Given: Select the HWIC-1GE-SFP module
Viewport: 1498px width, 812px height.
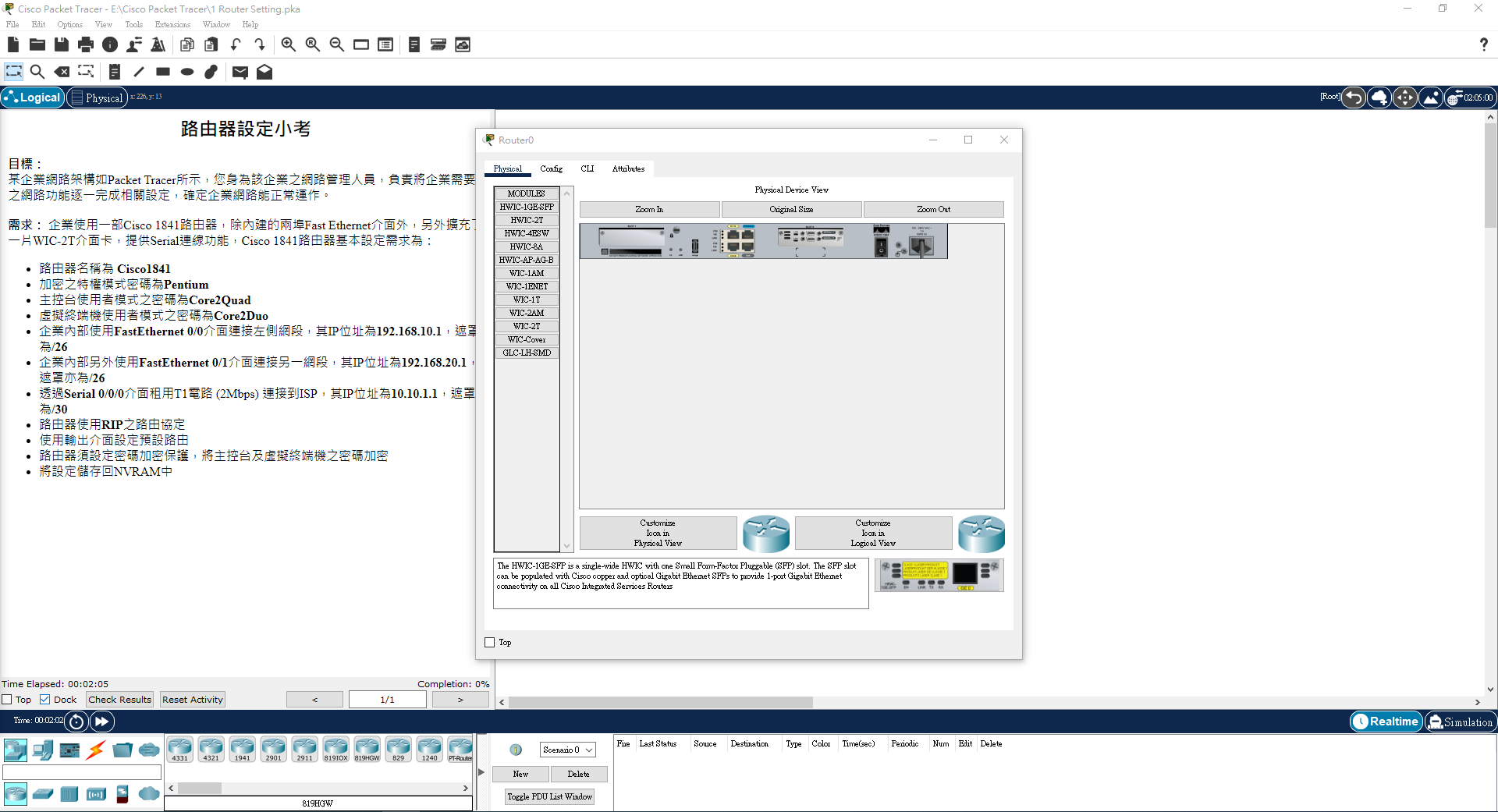Looking at the screenshot, I should tap(527, 207).
